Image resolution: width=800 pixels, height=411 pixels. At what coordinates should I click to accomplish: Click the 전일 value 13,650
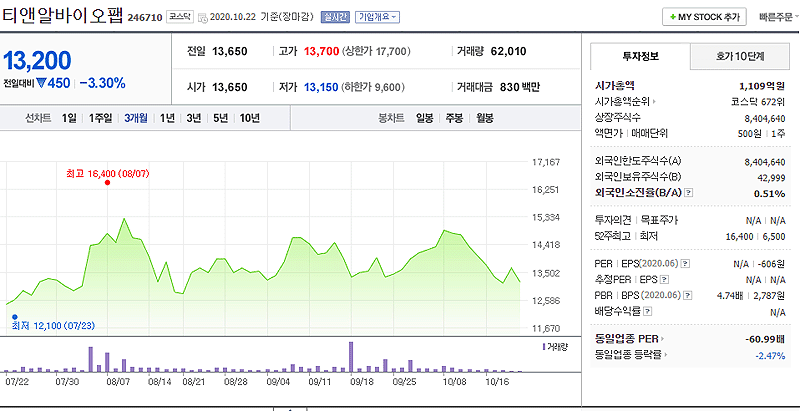coord(230,52)
